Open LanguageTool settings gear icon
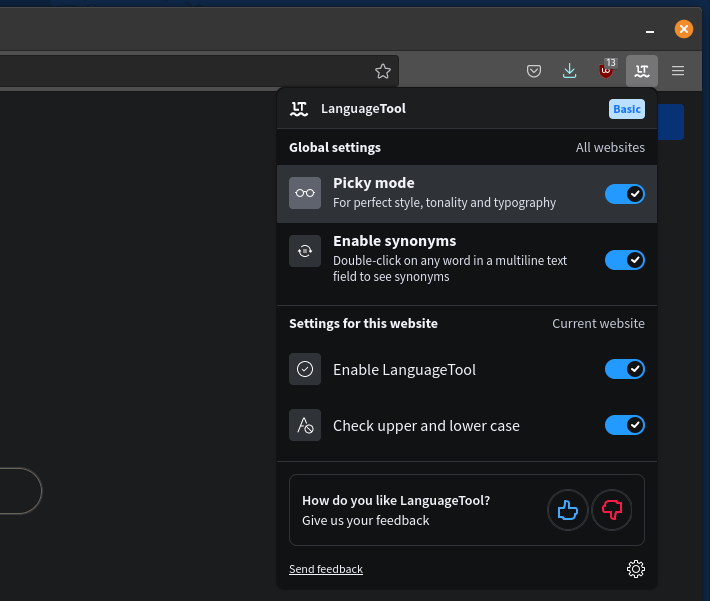Screen dimensions: 710x601 [635, 569]
